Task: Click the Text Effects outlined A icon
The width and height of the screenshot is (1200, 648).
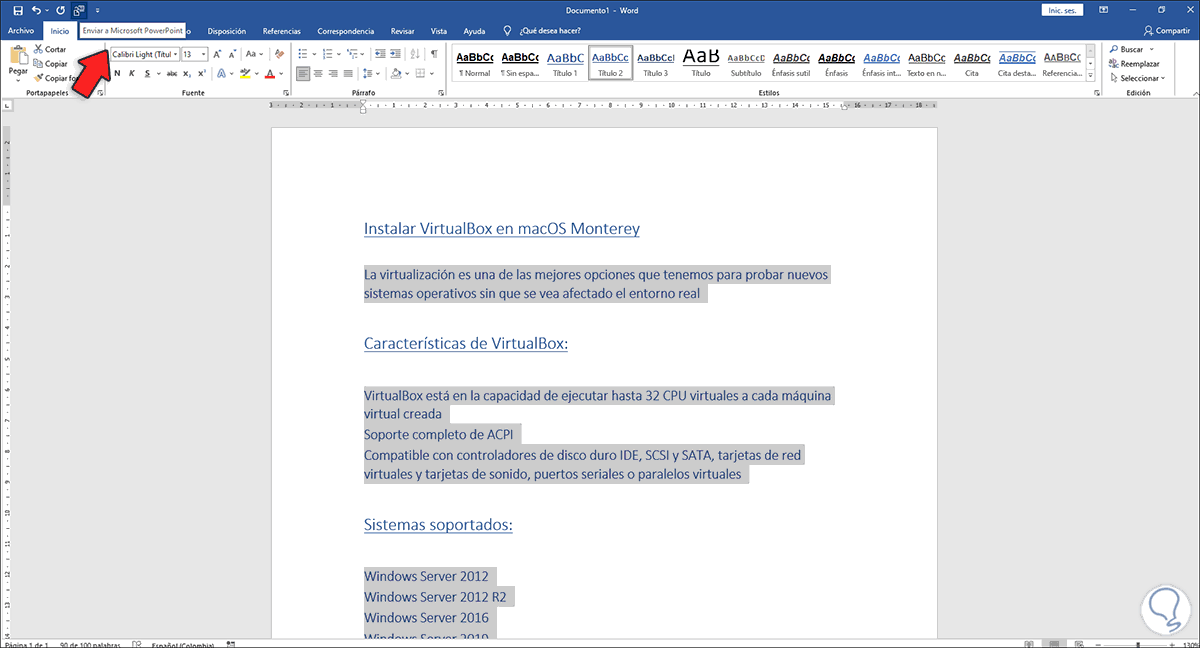Action: pyautogui.click(x=221, y=73)
